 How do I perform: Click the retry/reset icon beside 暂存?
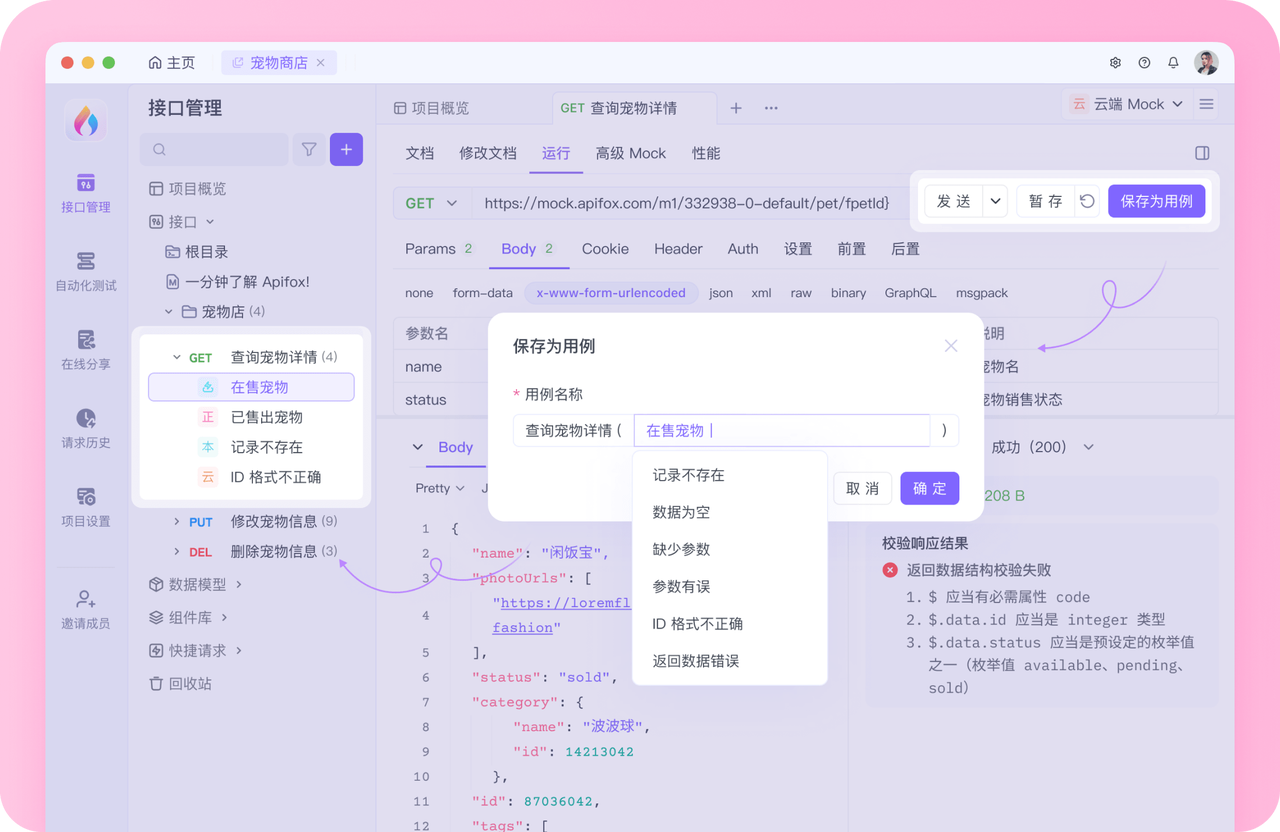1089,200
